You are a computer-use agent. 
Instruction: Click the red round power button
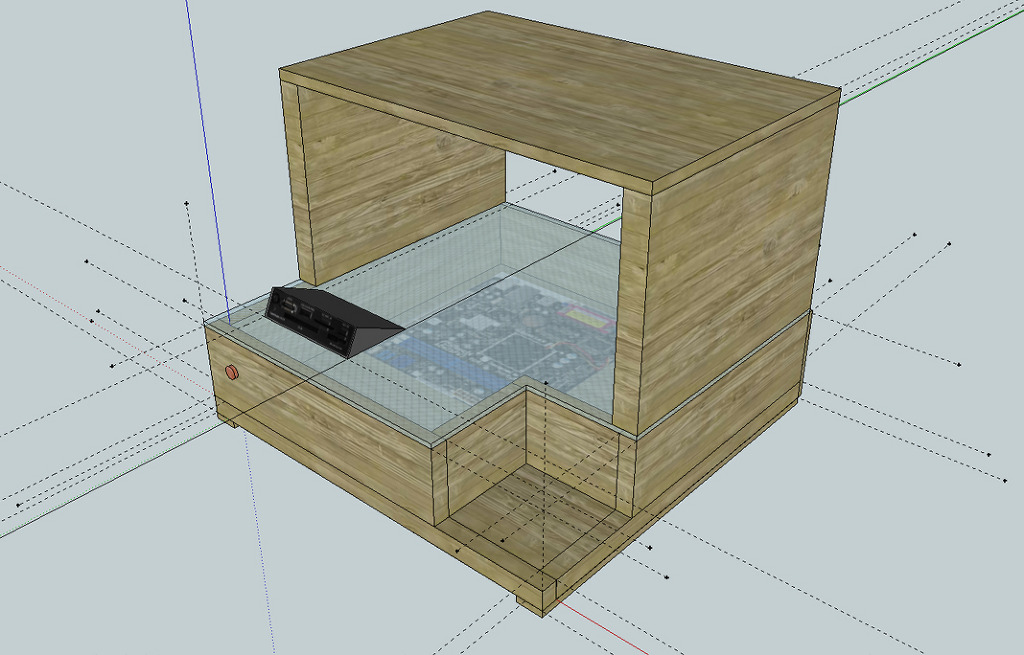click(x=232, y=372)
